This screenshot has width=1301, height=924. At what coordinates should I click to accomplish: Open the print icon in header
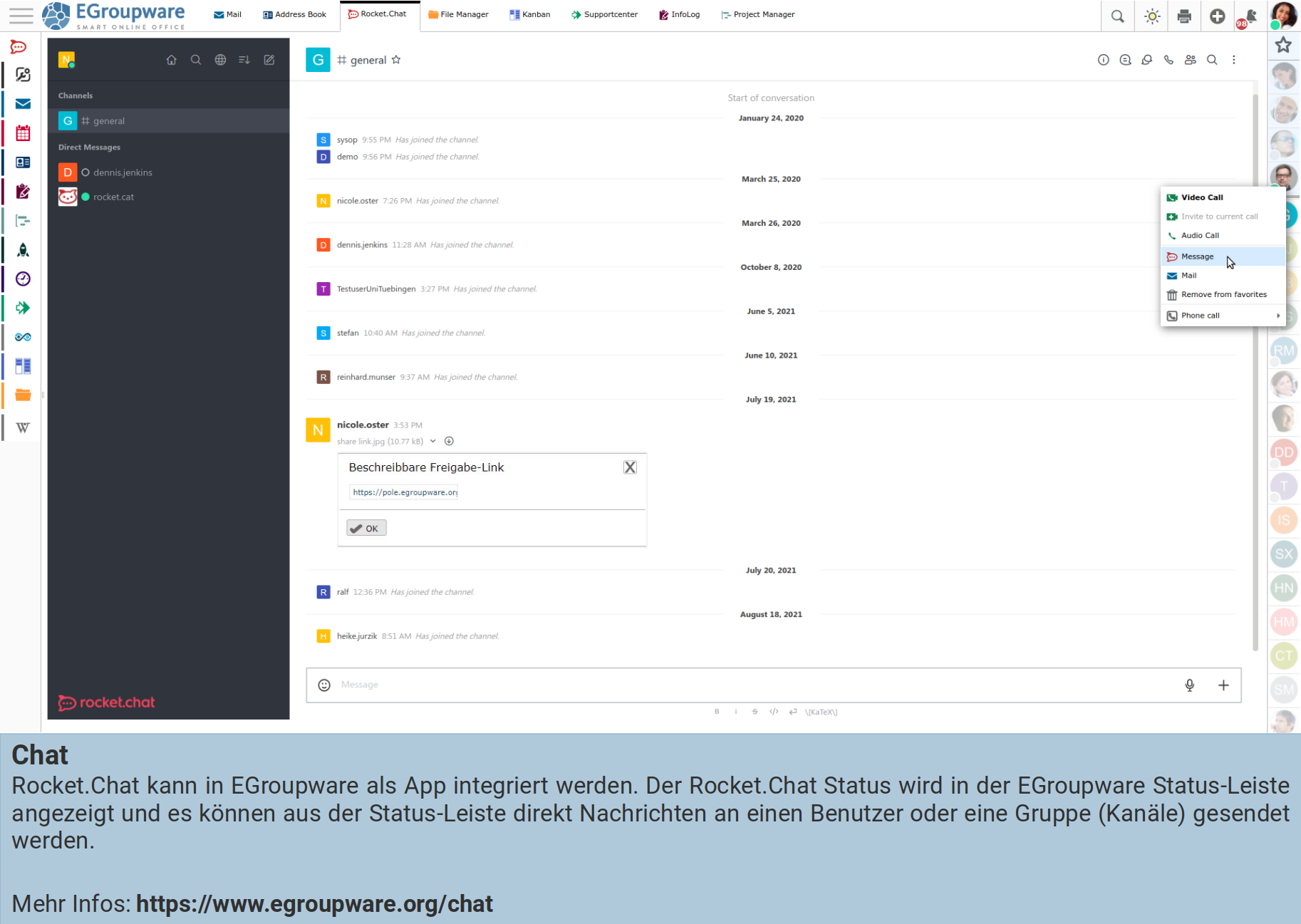tap(1184, 16)
